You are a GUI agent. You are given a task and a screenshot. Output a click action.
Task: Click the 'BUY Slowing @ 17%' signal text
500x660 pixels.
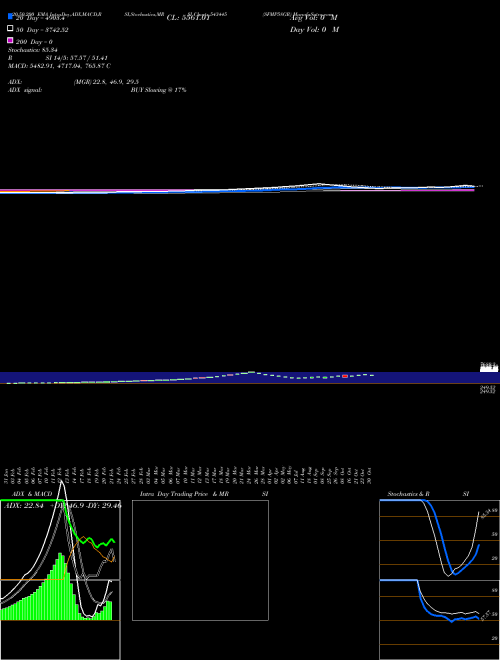(x=158, y=90)
